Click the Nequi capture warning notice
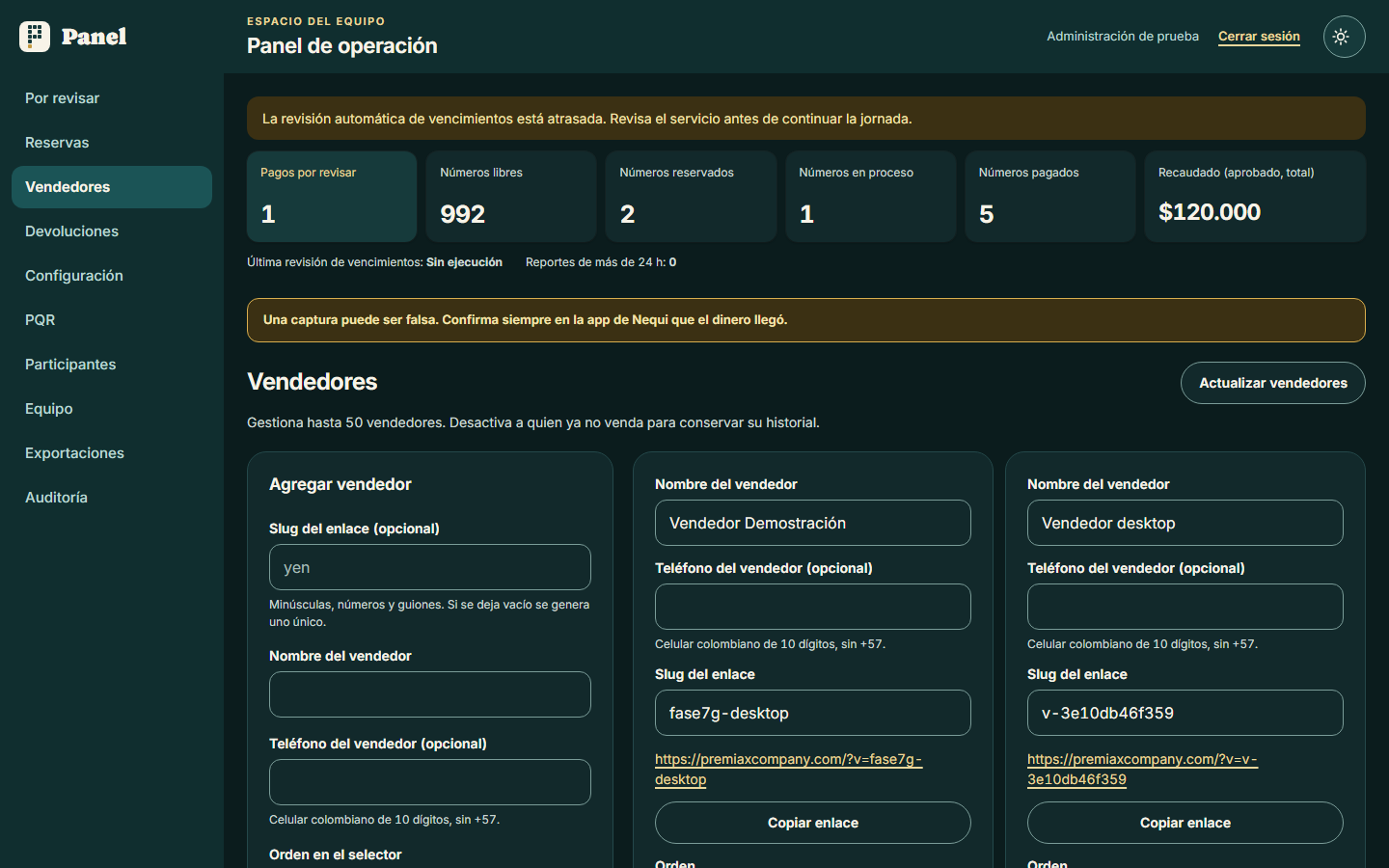 (x=805, y=320)
